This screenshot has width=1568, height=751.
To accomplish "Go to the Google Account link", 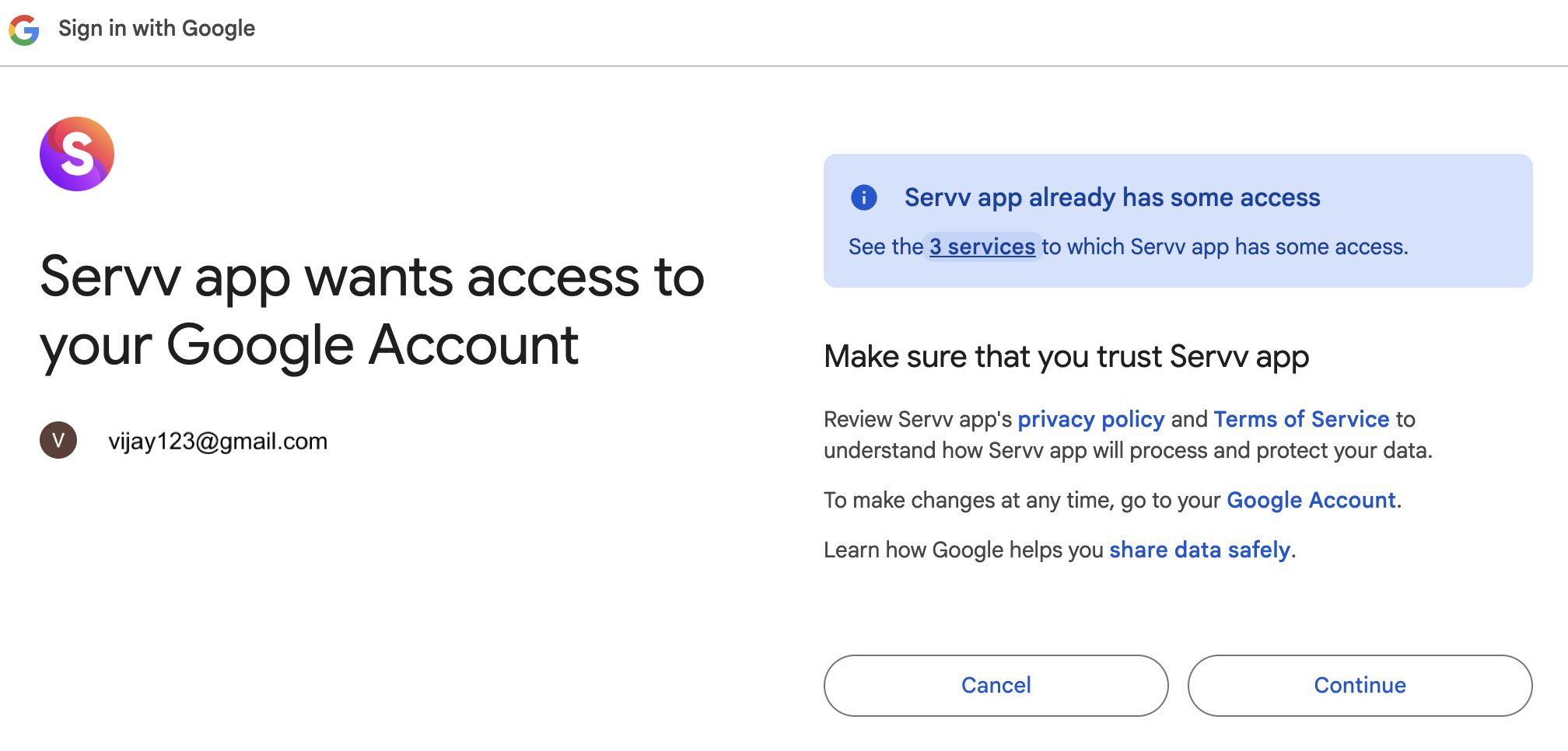I will pos(1311,500).
